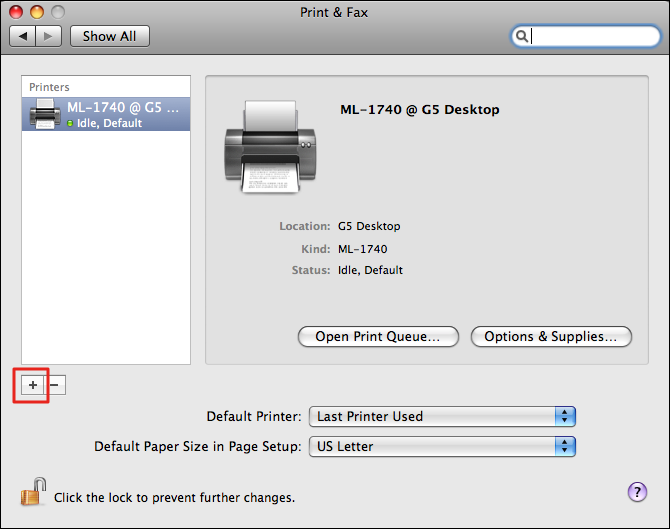Open the Default Printer dropdown
Screen dimensions: 670x529
(442, 416)
